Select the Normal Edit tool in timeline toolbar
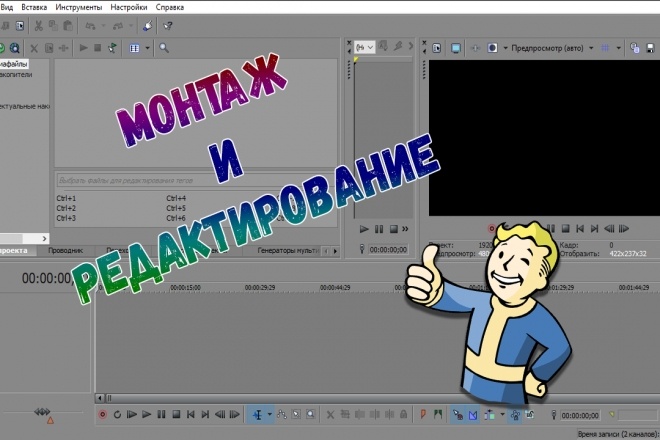 click(258, 415)
